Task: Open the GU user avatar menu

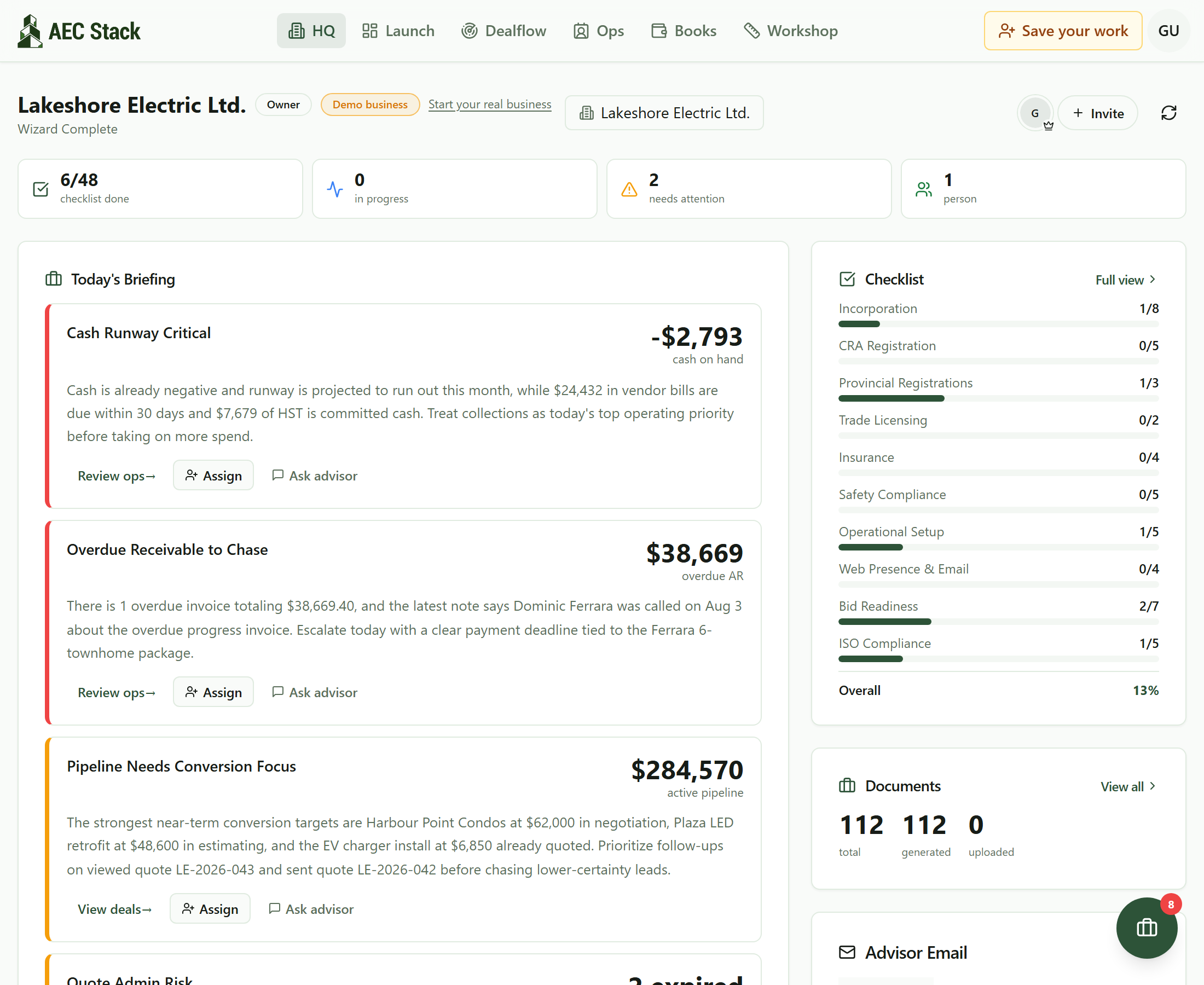Action: pyautogui.click(x=1168, y=31)
